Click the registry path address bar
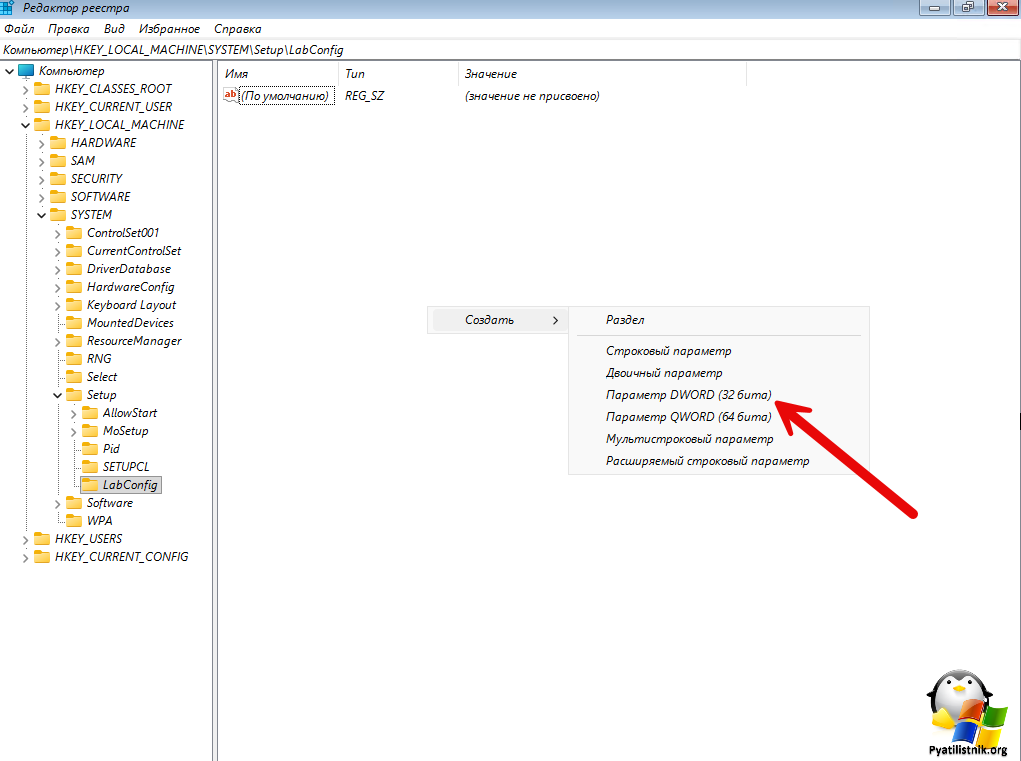The width and height of the screenshot is (1021, 761). (x=500, y=49)
